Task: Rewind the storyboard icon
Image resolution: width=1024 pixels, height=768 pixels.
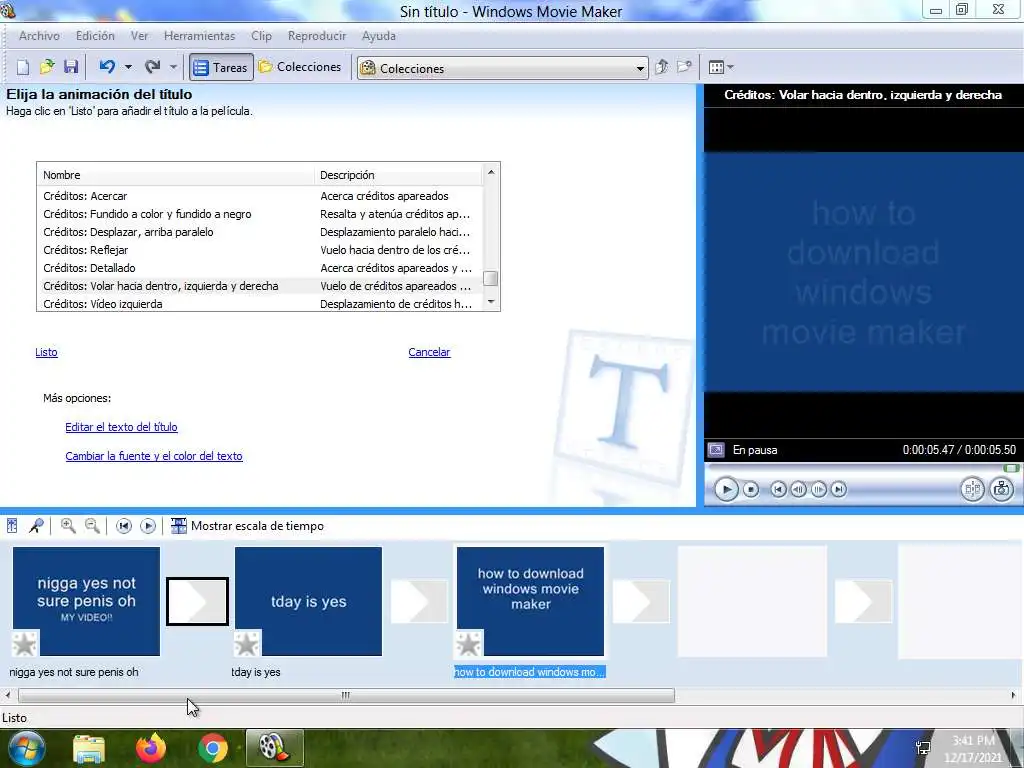Action: [x=123, y=526]
